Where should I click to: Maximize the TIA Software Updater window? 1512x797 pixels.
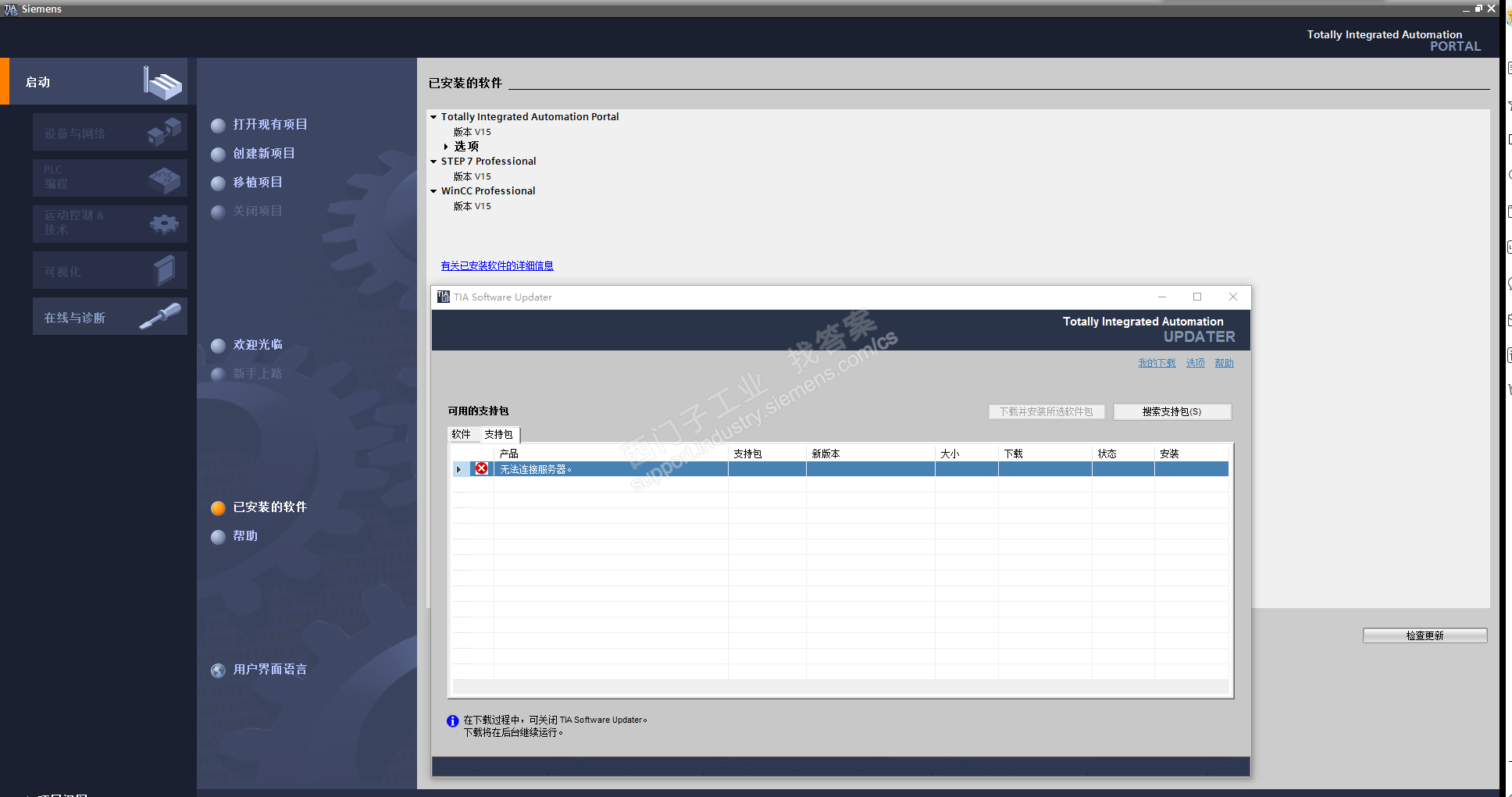click(1197, 297)
